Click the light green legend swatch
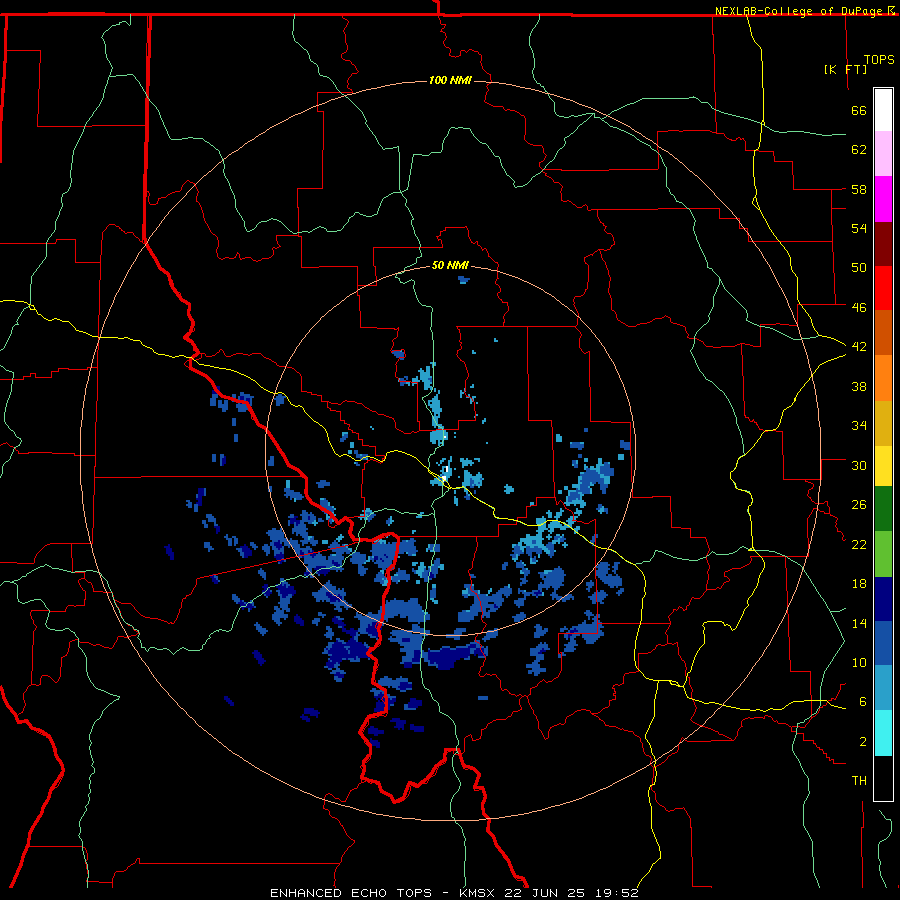900x900 pixels. (x=883, y=553)
